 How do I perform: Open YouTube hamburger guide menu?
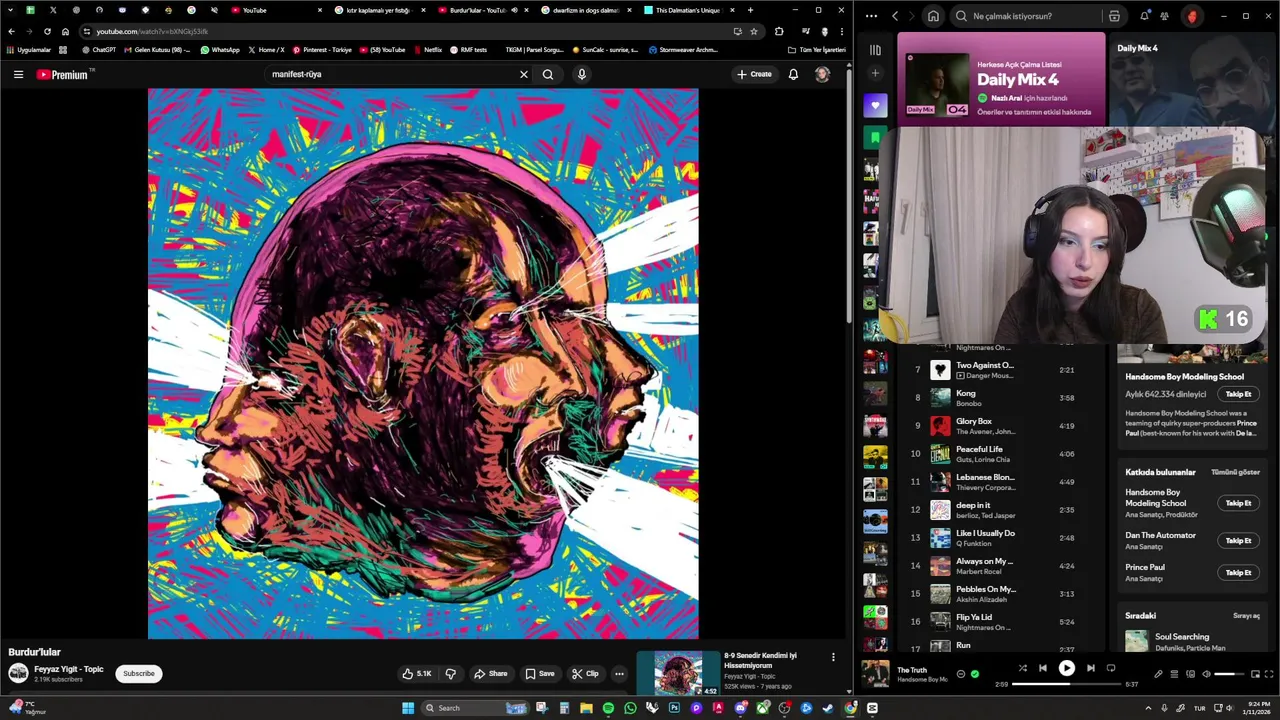tap(18, 74)
